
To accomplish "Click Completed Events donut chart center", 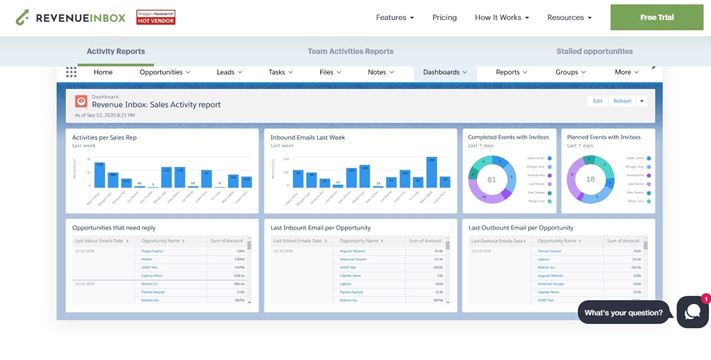I will coord(492,180).
